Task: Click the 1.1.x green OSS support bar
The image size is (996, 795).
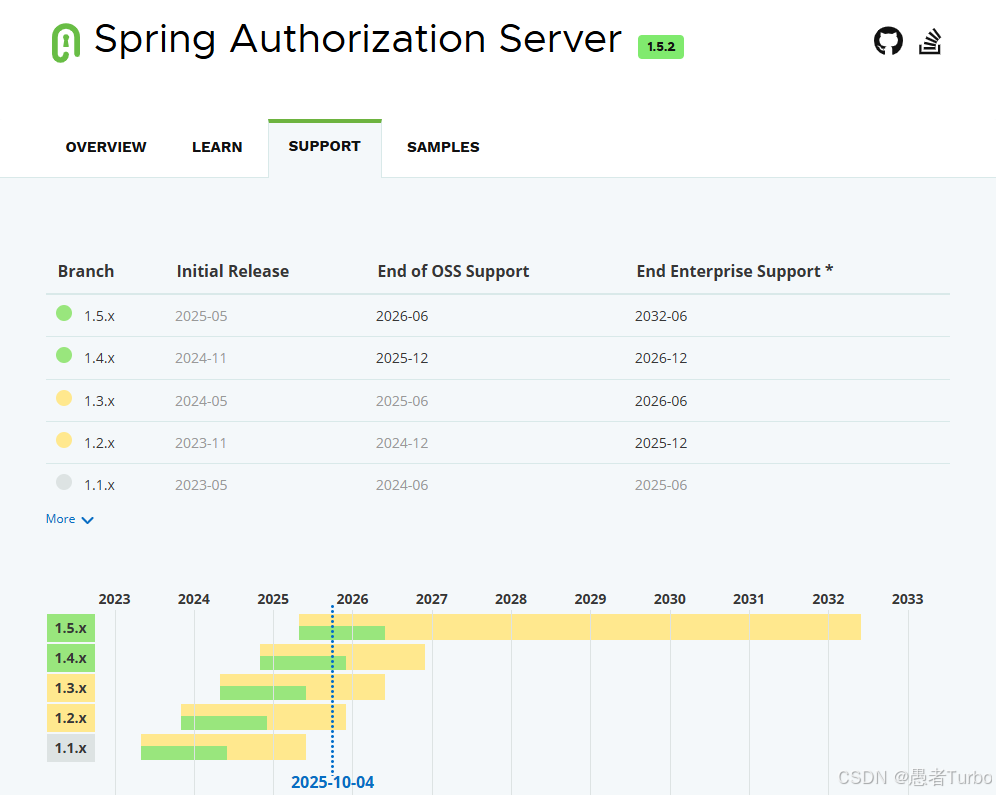Action: click(x=184, y=753)
